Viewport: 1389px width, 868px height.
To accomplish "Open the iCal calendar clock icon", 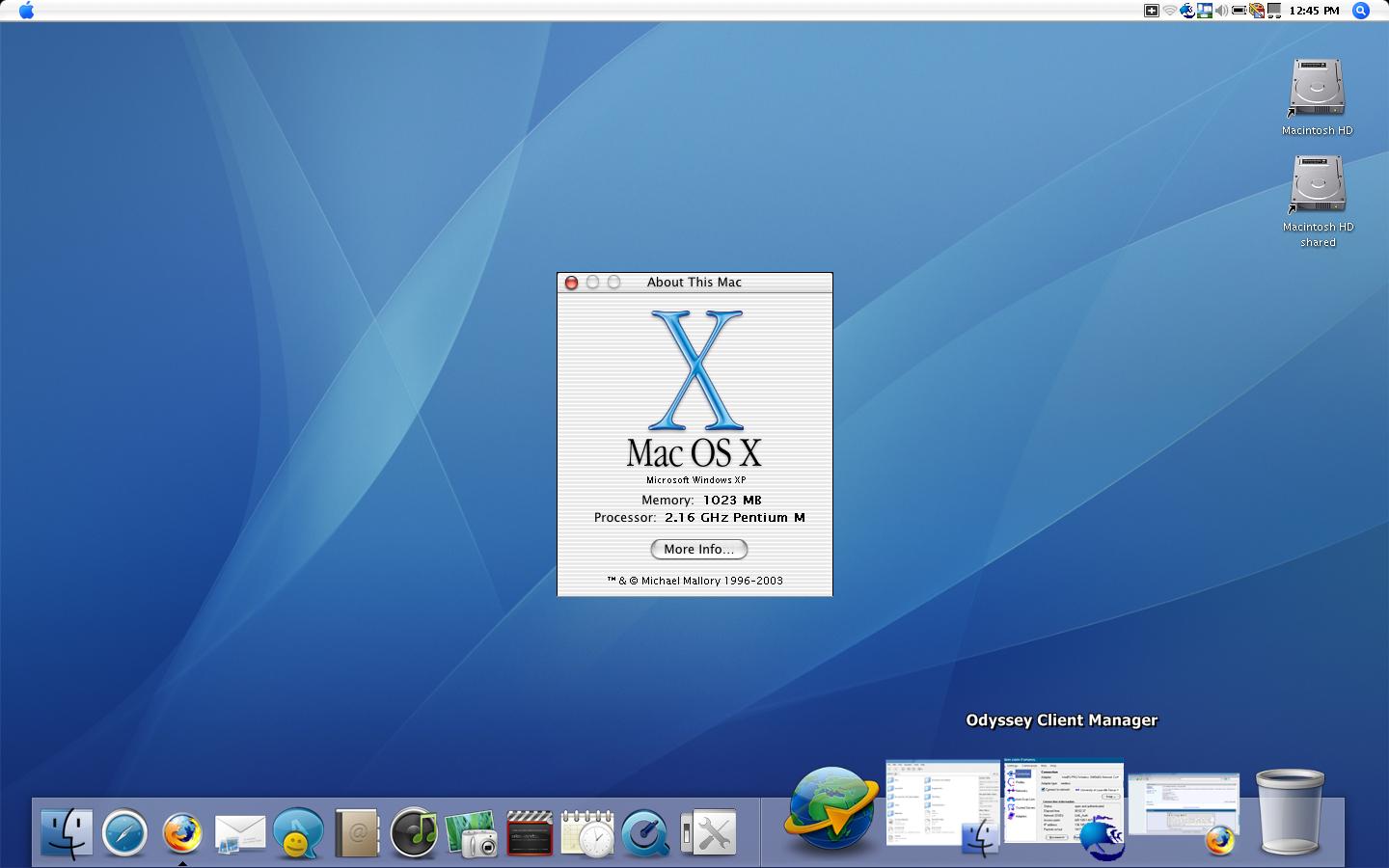I will pyautogui.click(x=587, y=833).
